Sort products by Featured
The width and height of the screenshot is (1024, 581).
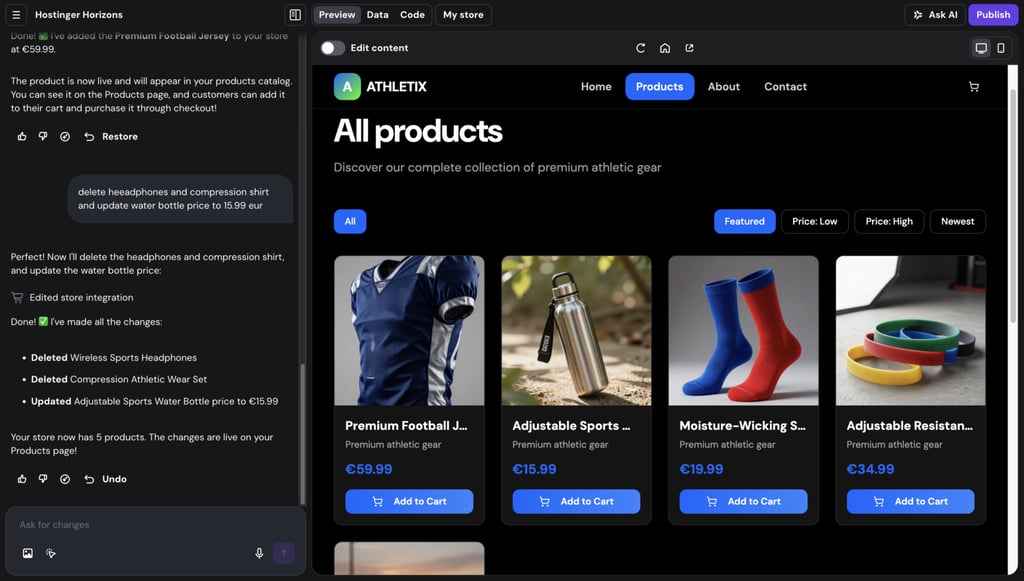(x=744, y=221)
